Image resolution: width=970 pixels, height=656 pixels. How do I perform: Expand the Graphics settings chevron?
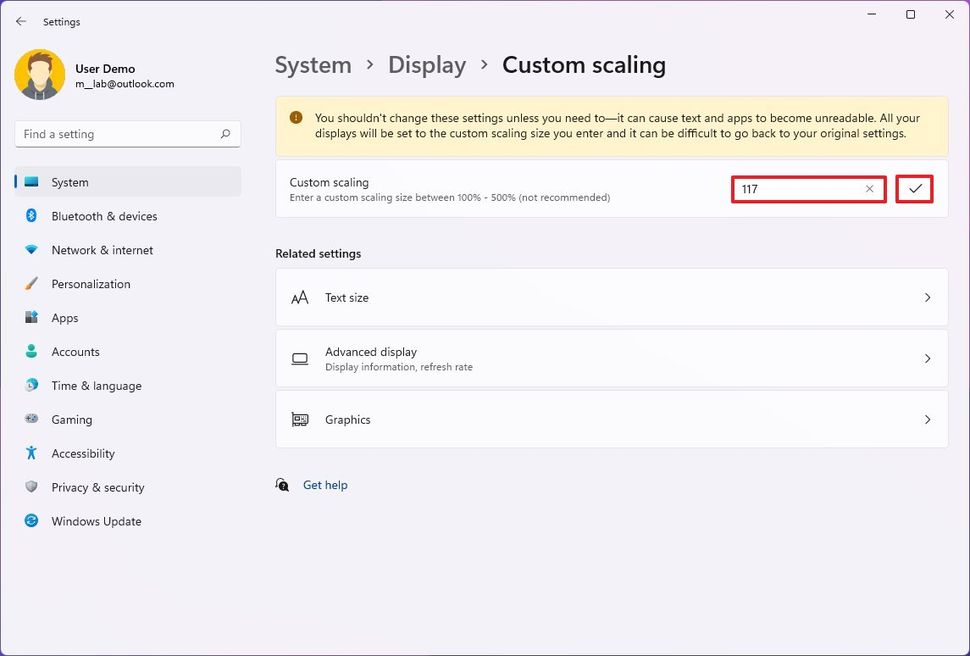pos(927,420)
